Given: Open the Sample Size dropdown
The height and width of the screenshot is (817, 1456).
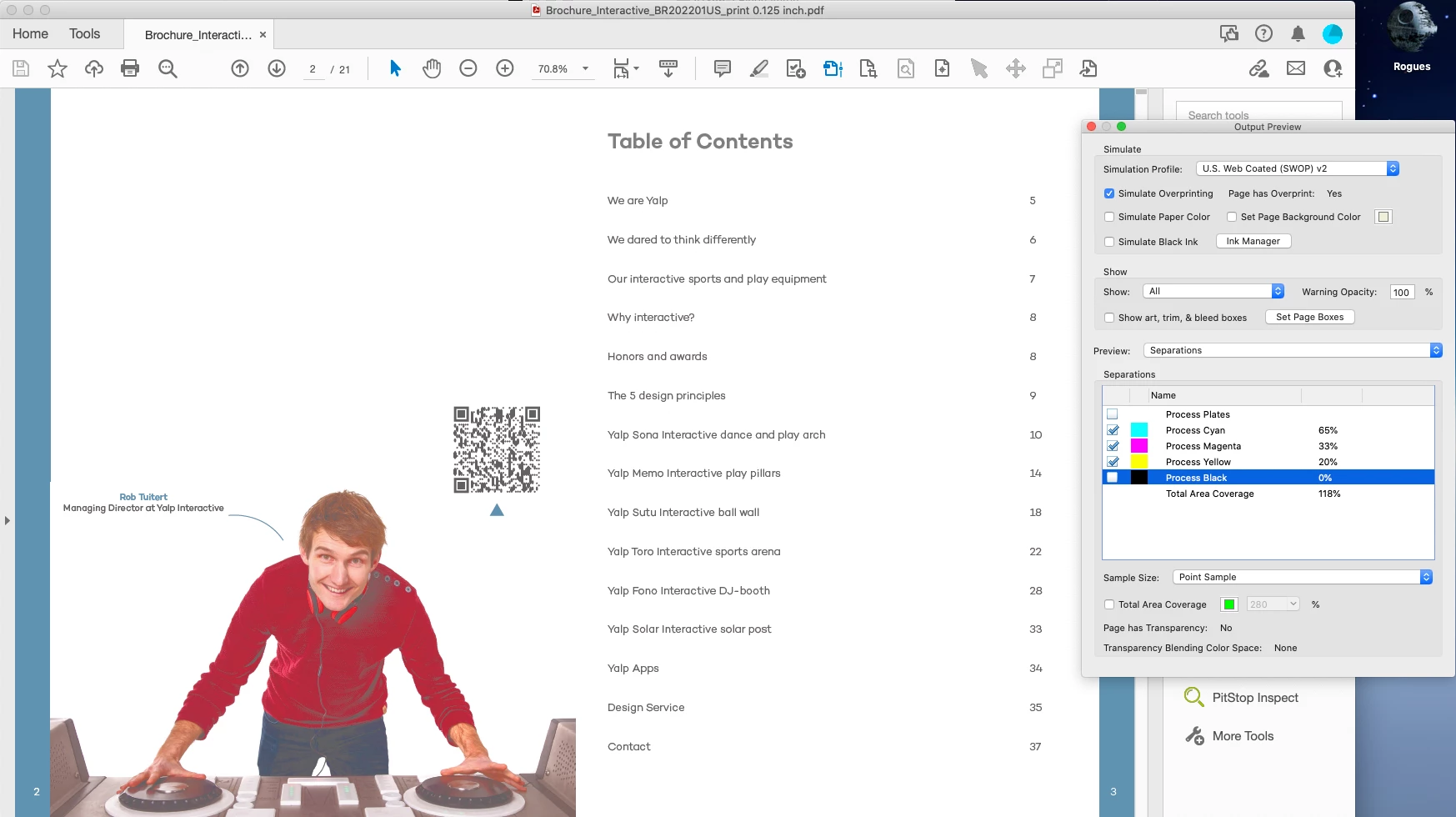Looking at the screenshot, I should pyautogui.click(x=1302, y=577).
